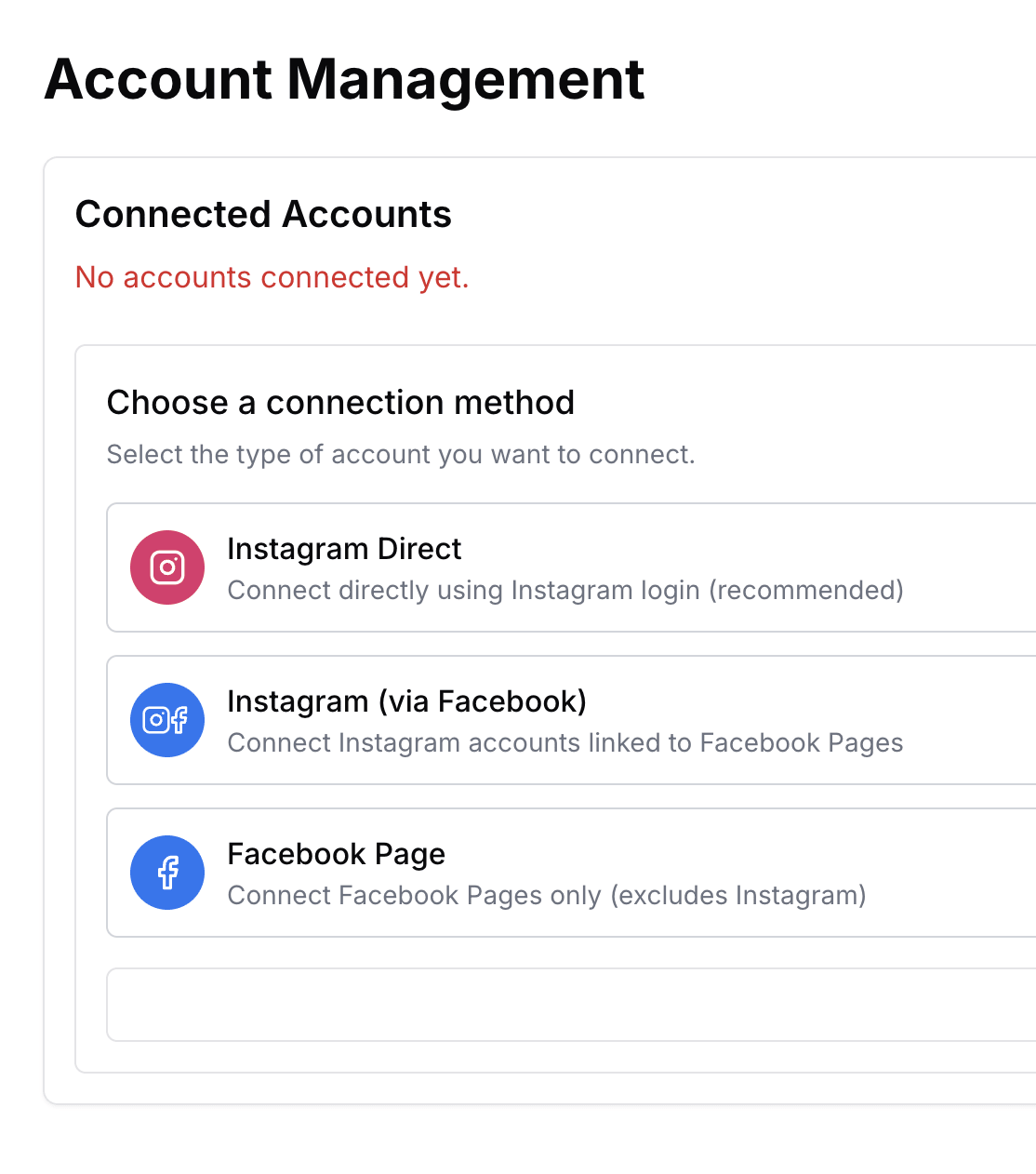The height and width of the screenshot is (1174, 1036).
Task: Click the 'Connected Accounts' heading
Action: point(263,214)
